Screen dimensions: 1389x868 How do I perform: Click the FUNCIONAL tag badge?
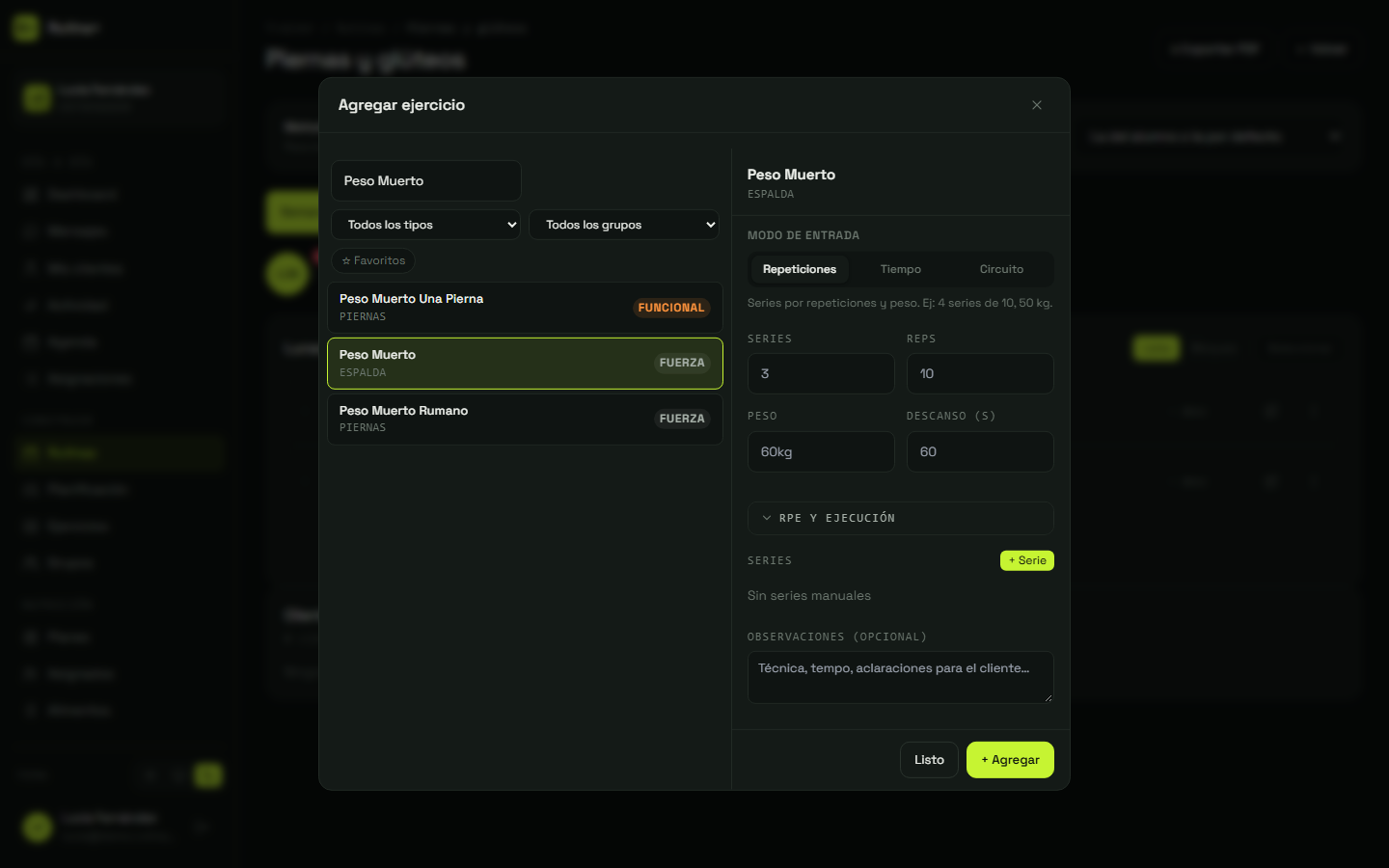671,308
